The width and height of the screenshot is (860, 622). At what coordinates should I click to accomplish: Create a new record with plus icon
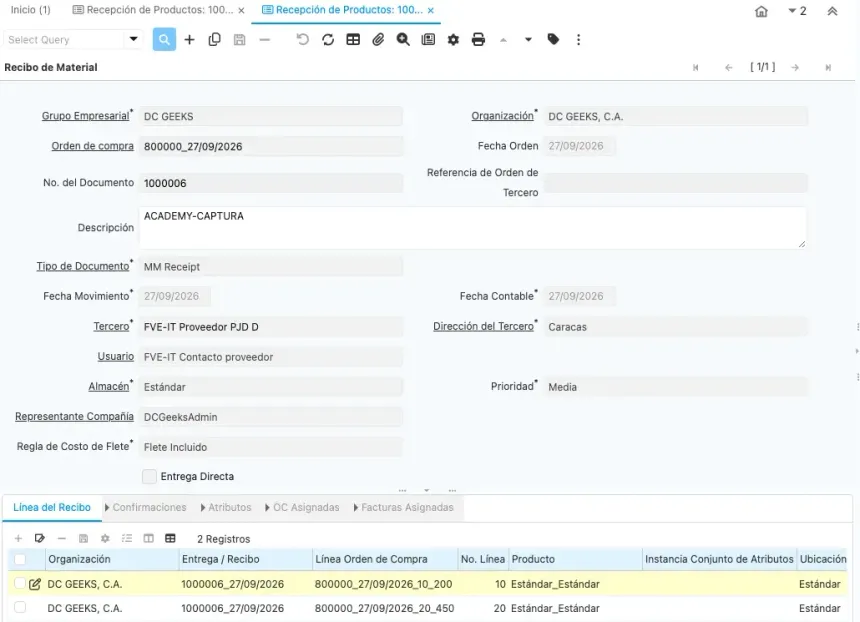click(x=189, y=39)
